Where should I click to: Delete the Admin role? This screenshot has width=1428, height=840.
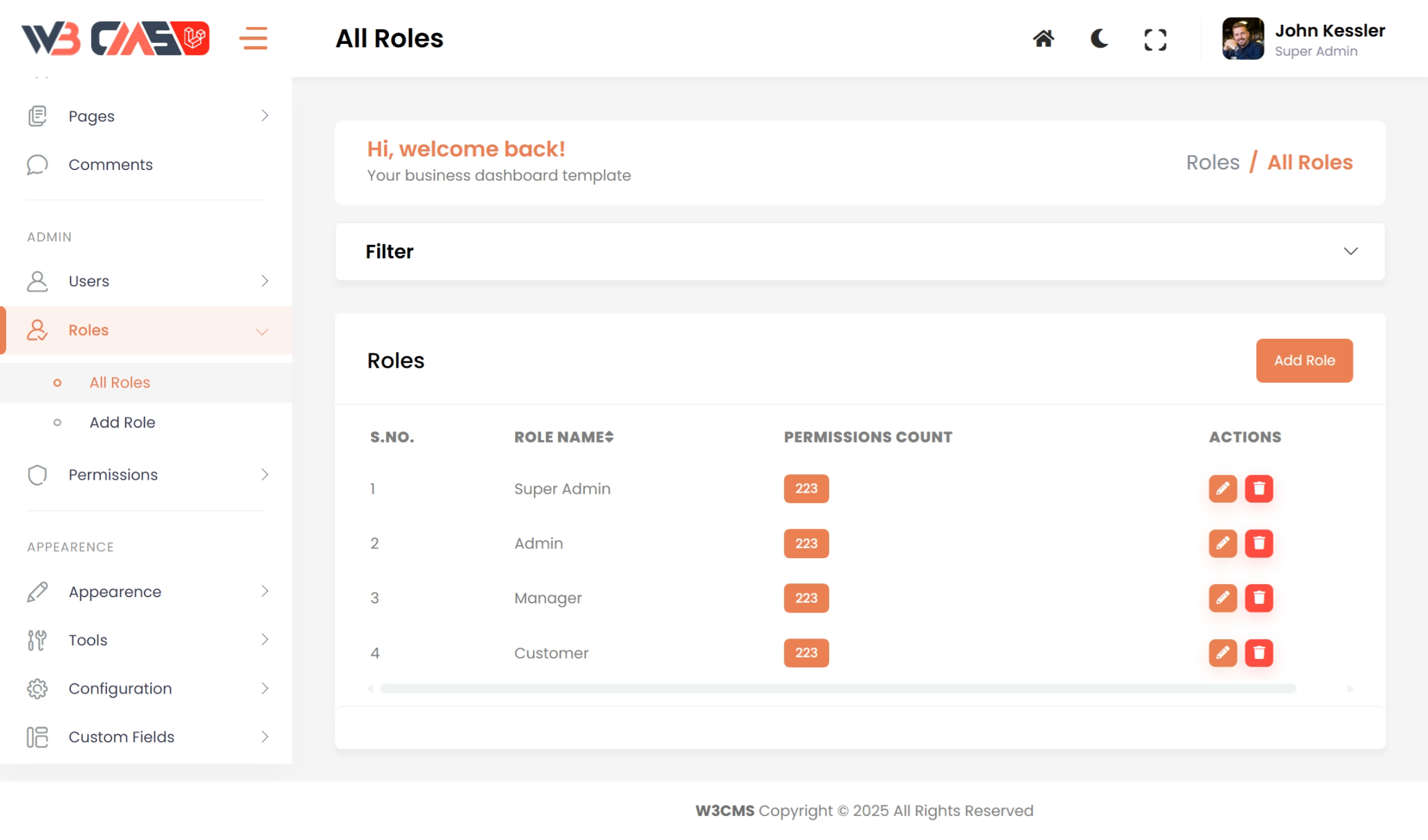coord(1259,543)
